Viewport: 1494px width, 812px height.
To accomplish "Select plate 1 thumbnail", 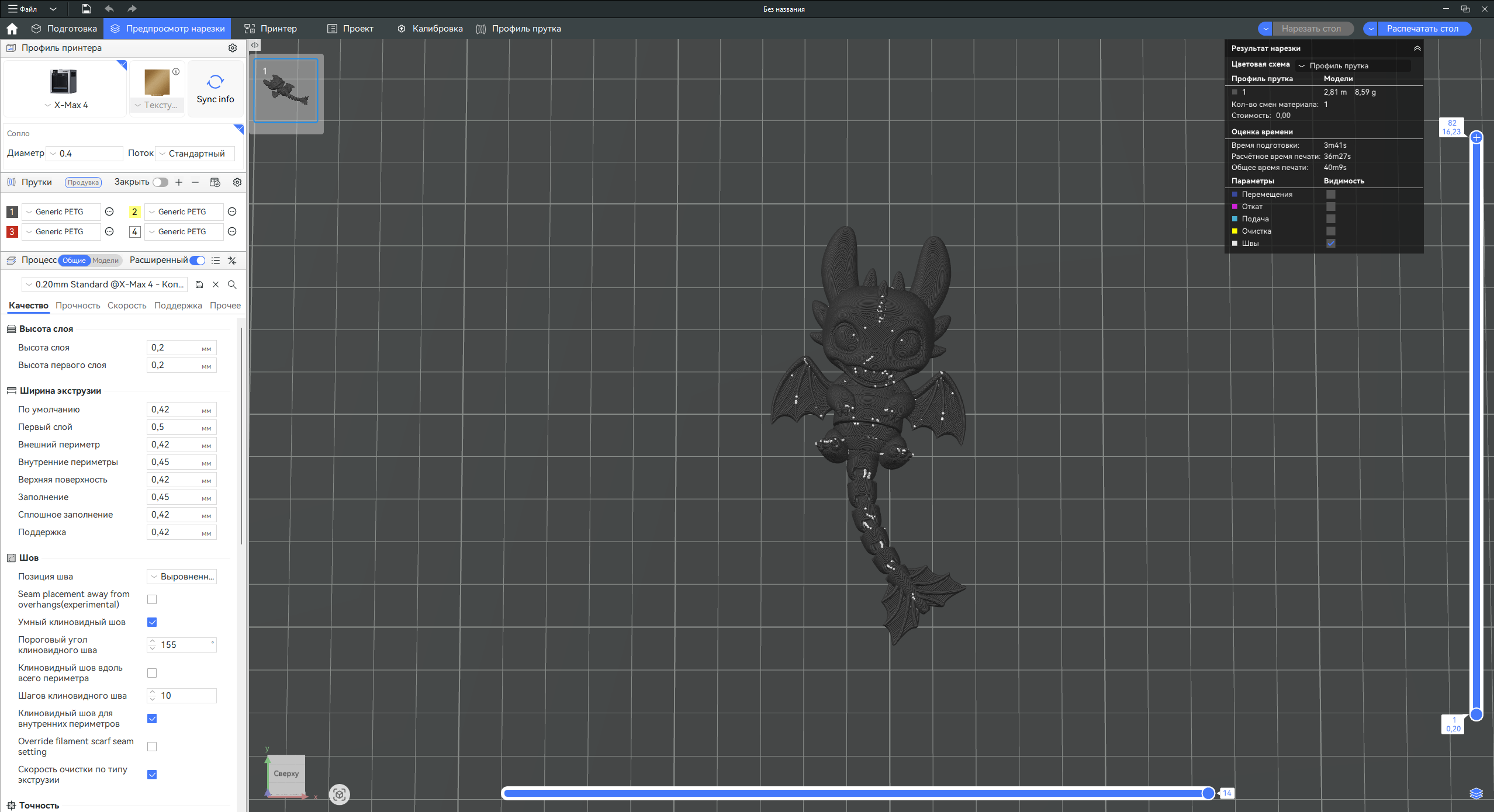I will (286, 91).
